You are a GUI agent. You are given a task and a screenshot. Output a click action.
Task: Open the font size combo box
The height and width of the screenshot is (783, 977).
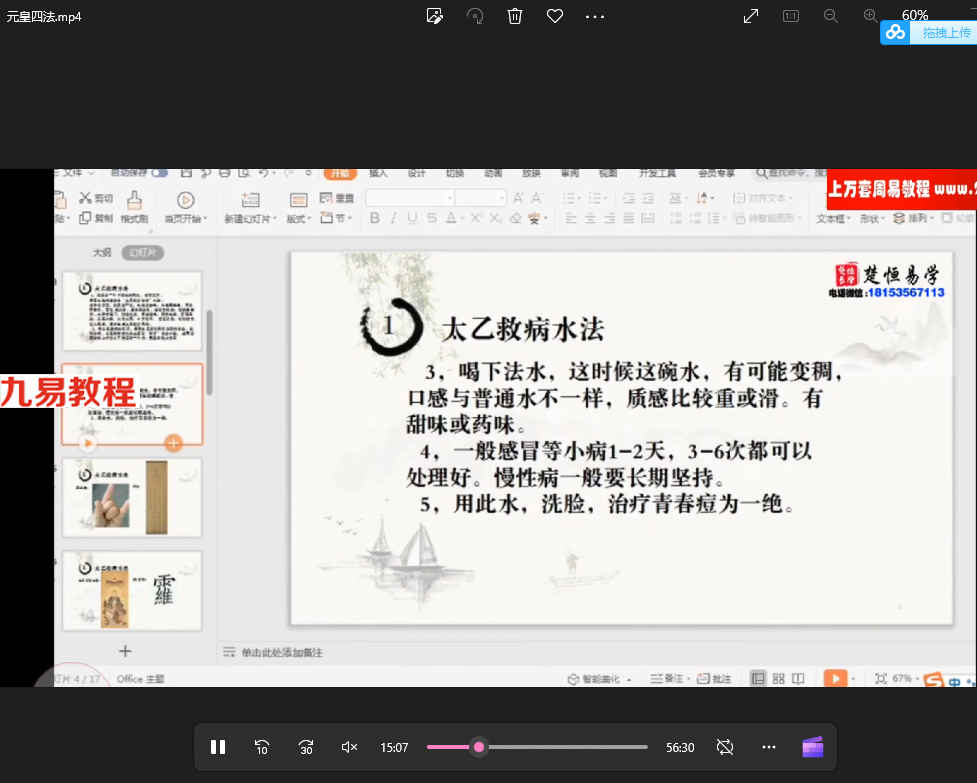point(480,198)
